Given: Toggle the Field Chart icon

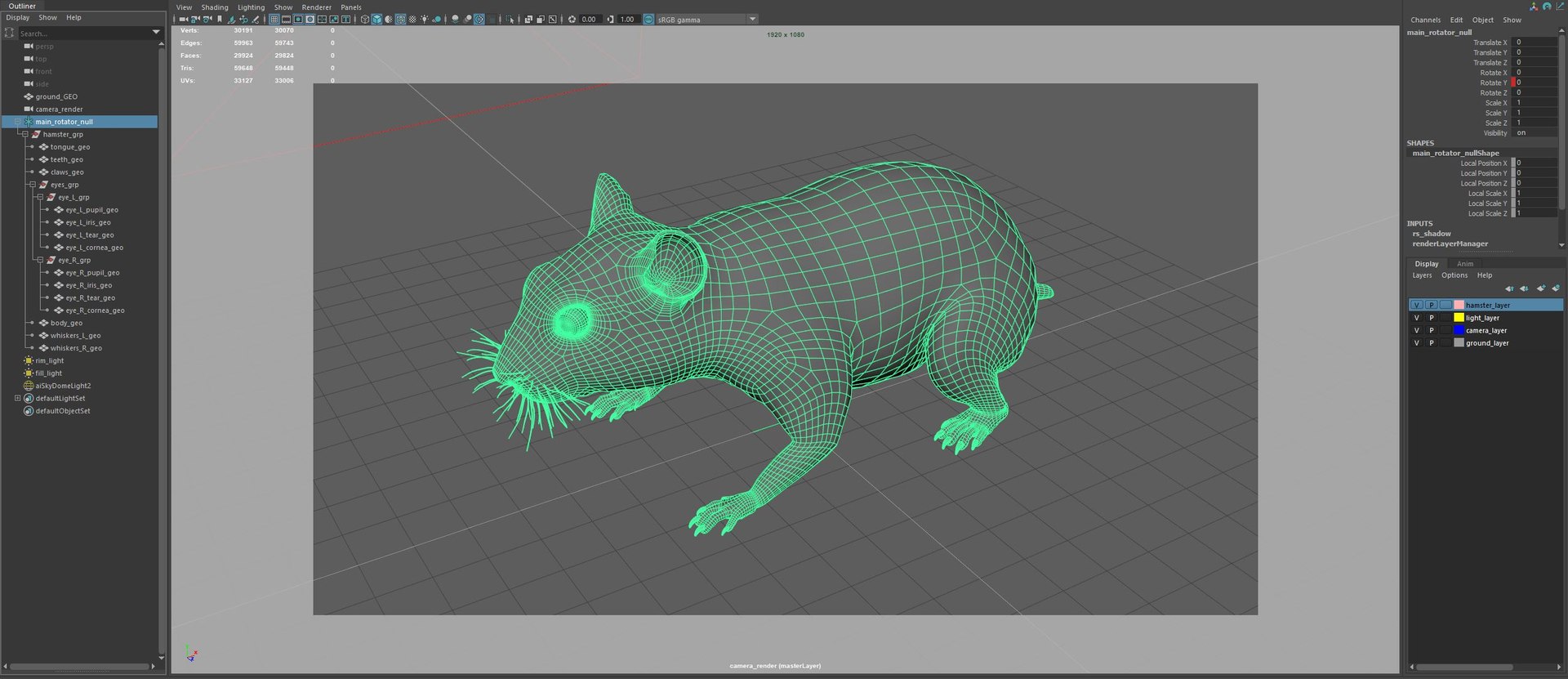Looking at the screenshot, I should click(322, 19).
